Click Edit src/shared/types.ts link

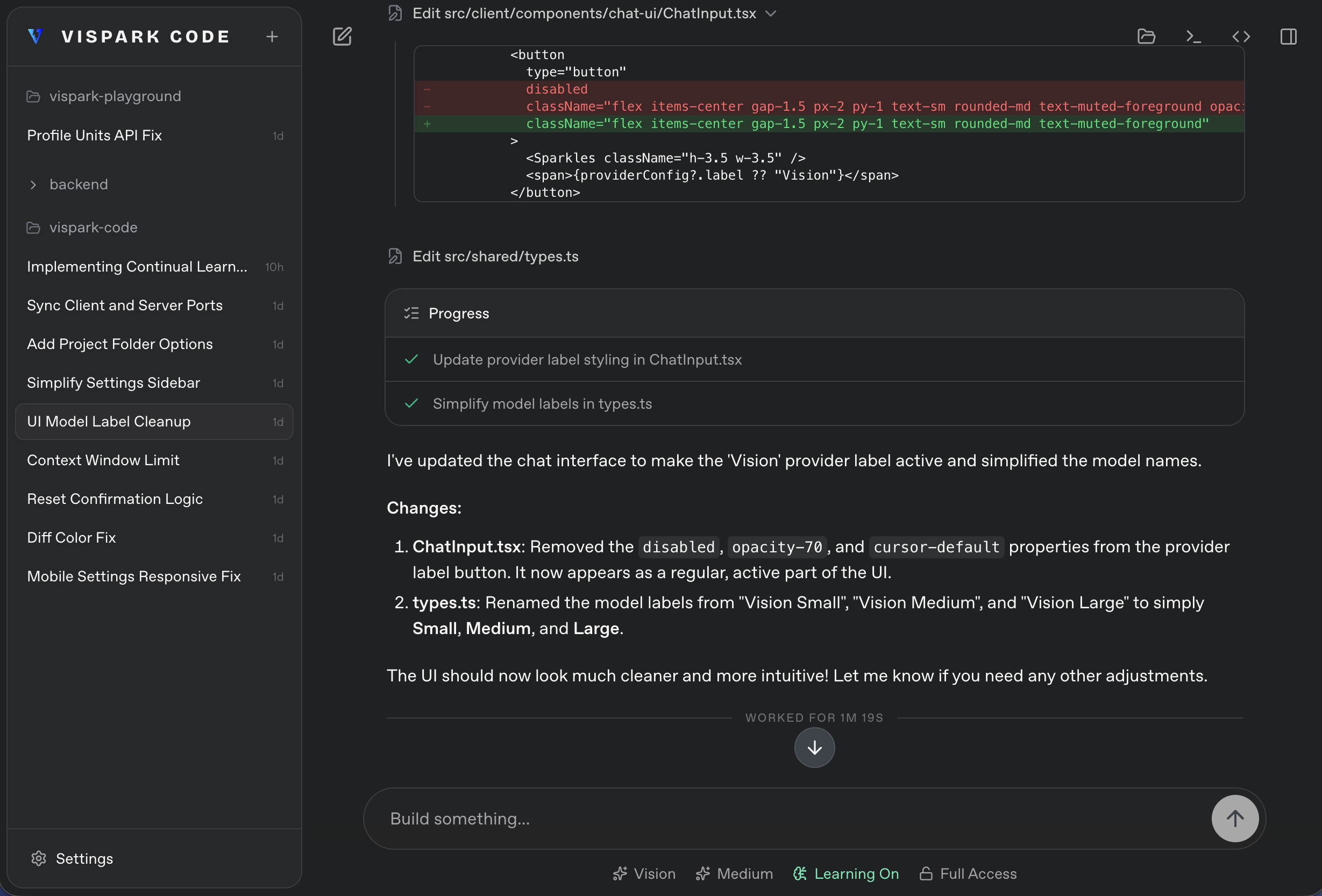[495, 256]
